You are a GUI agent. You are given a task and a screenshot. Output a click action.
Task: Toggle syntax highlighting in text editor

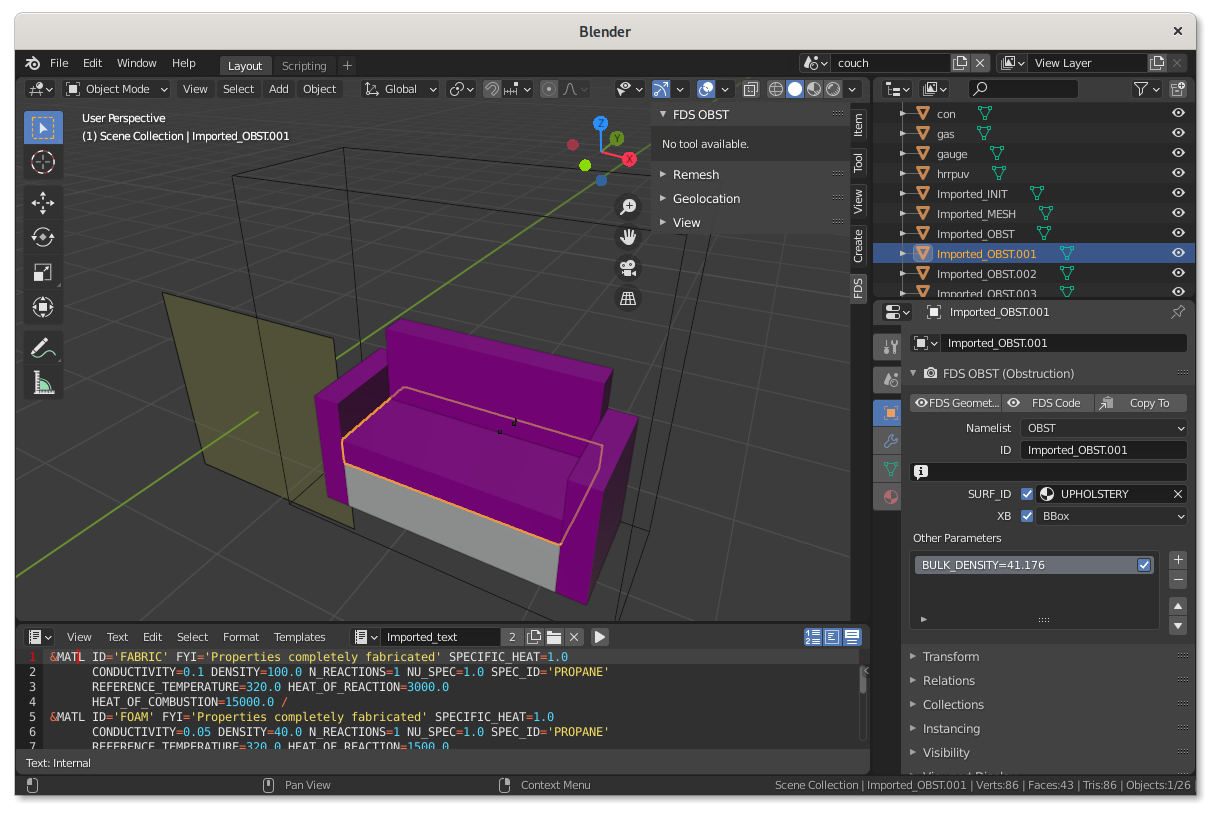pyautogui.click(x=852, y=637)
